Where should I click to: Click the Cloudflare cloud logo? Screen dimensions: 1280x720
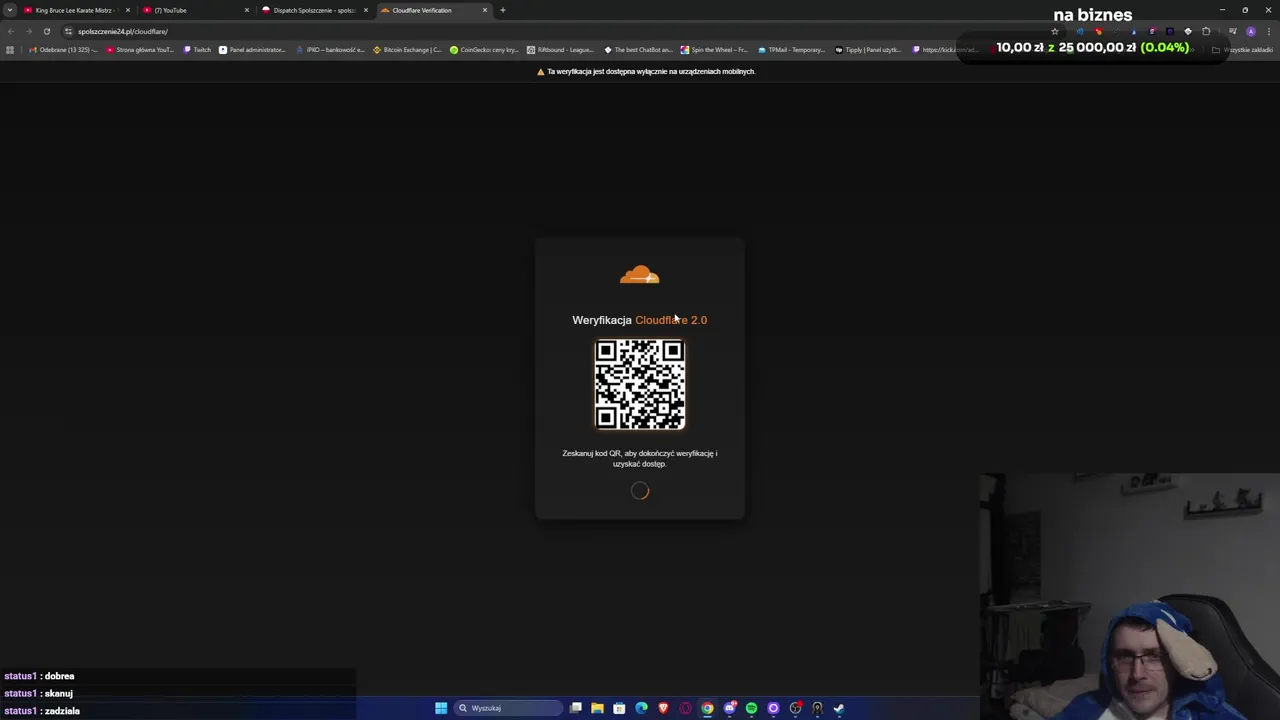click(x=640, y=275)
